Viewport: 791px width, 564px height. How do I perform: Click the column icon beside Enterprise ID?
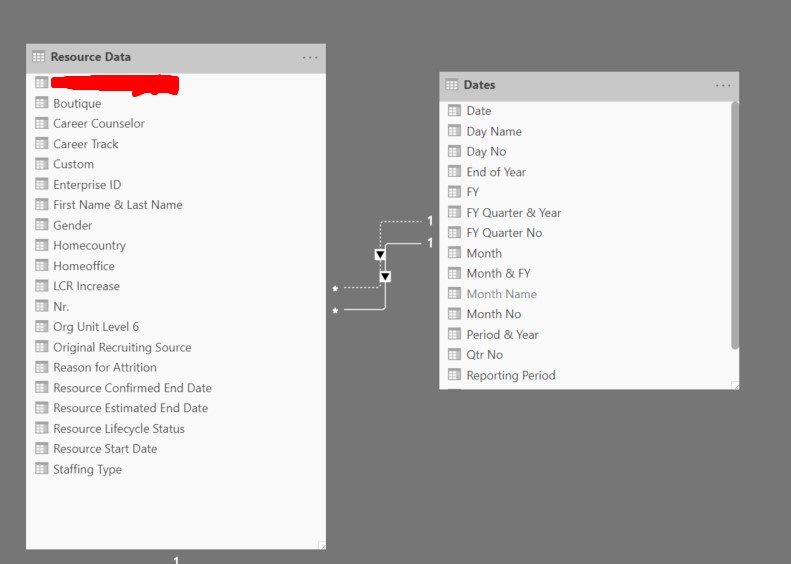(x=42, y=184)
